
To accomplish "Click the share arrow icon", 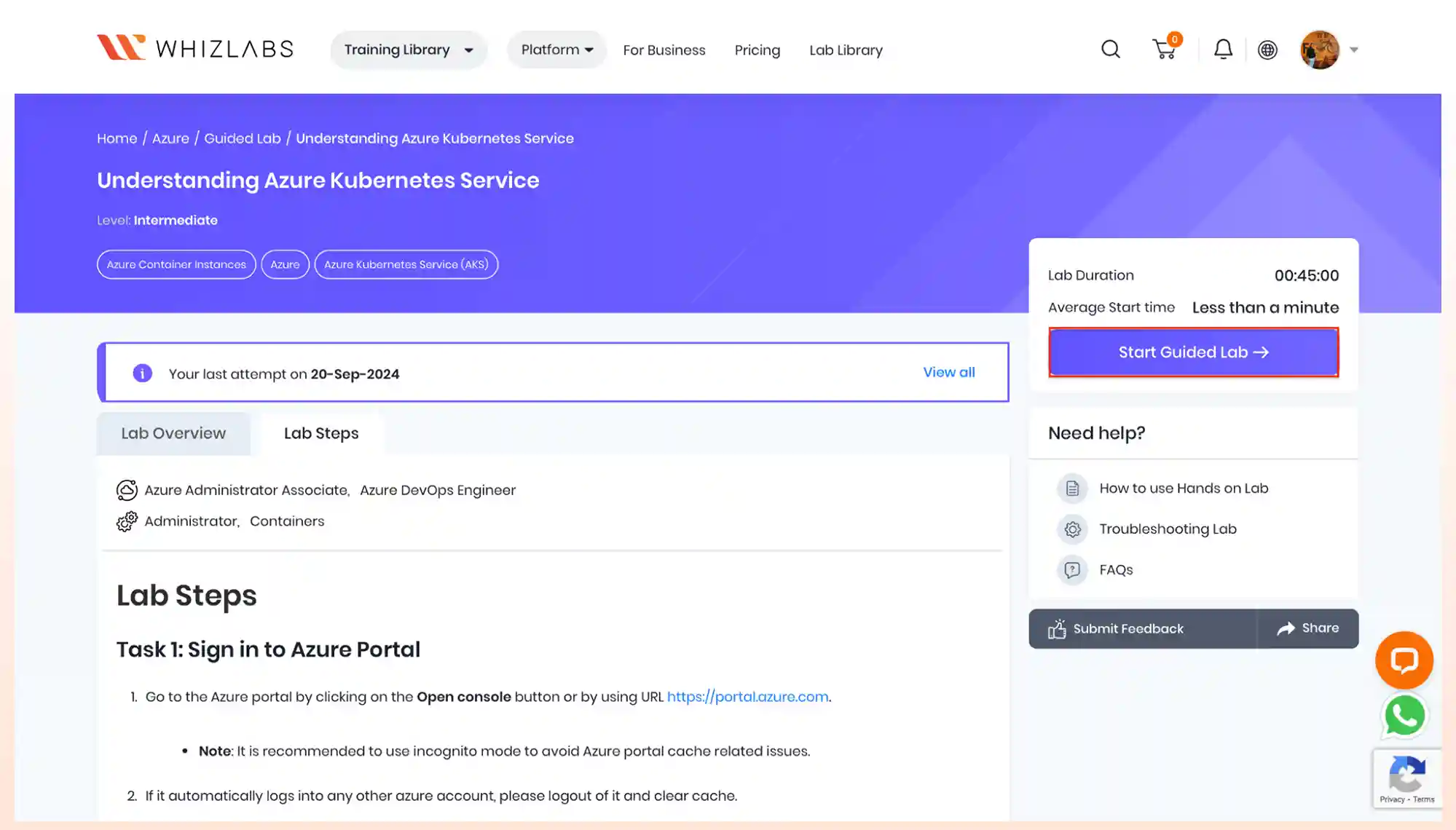I will point(1286,628).
